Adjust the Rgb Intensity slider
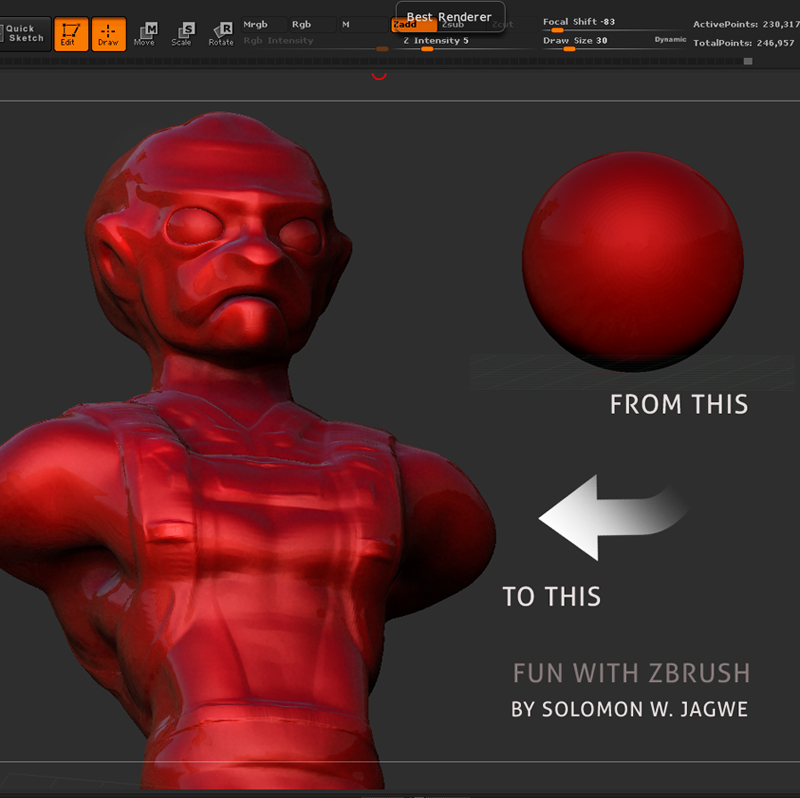Viewport: 800px width, 798px height. [x=314, y=42]
